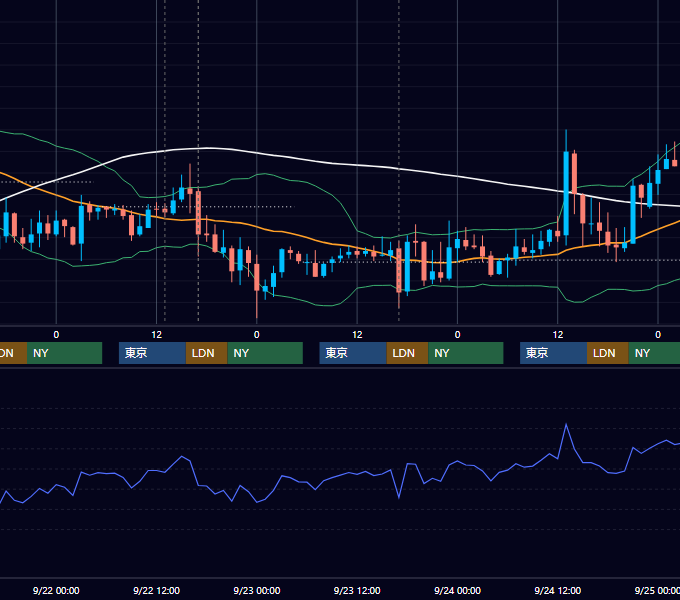Image resolution: width=680 pixels, height=600 pixels.
Task: Click the oscillator peak near 9/24 12:00
Action: [x=566, y=424]
